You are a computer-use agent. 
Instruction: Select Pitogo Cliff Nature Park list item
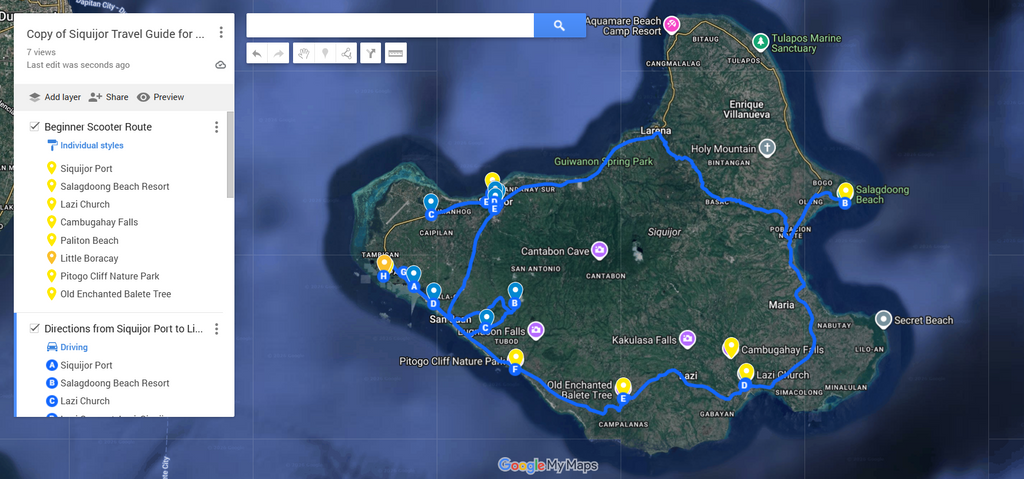[110, 276]
